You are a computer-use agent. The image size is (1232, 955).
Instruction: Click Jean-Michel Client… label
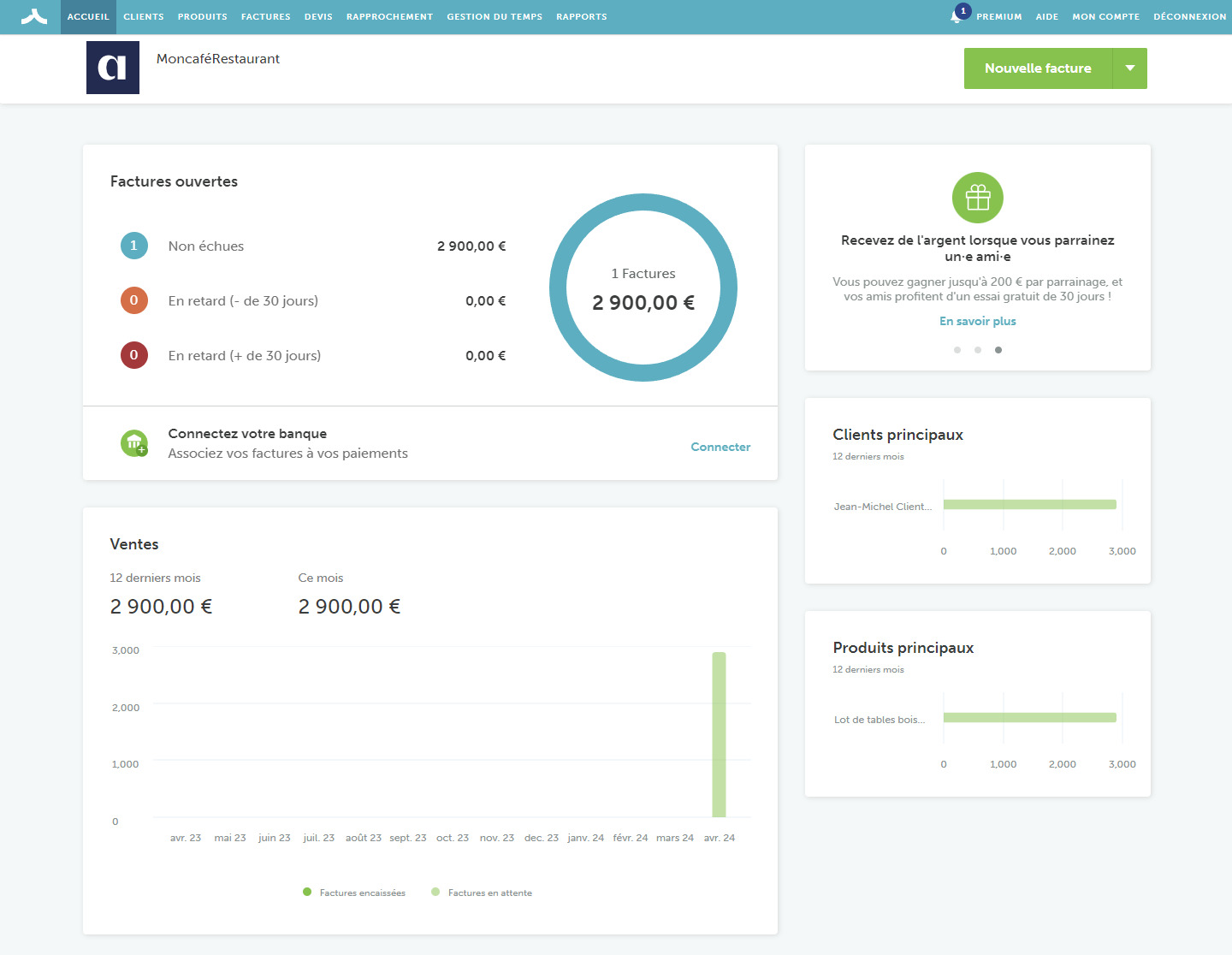click(x=883, y=507)
